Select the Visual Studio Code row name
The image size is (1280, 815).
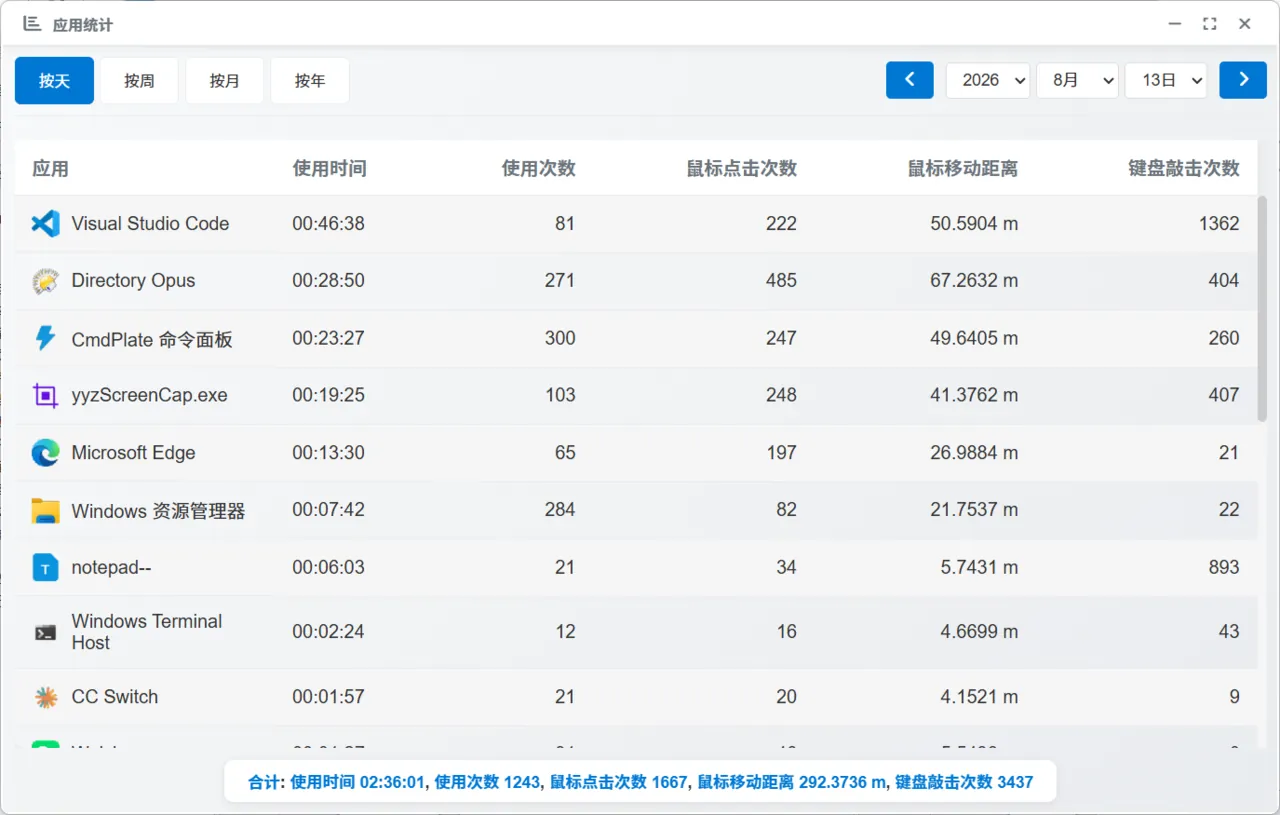(x=150, y=224)
